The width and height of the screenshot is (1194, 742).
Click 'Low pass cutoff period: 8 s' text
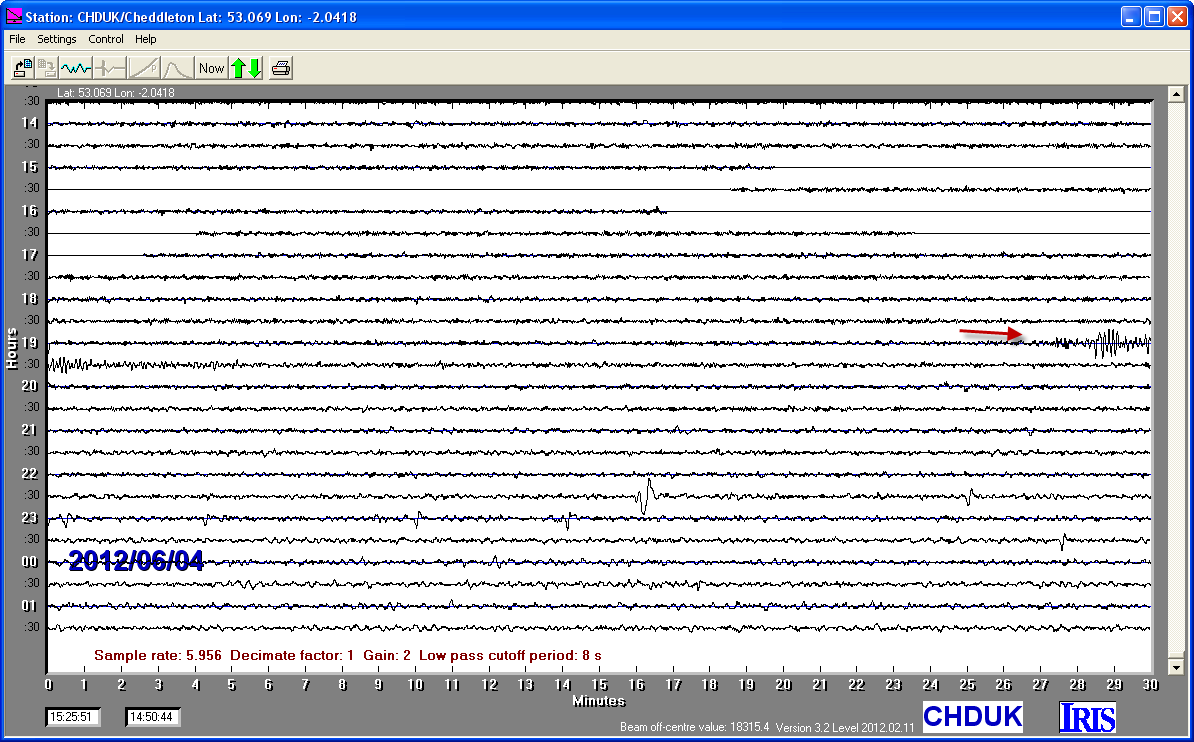[x=510, y=655]
